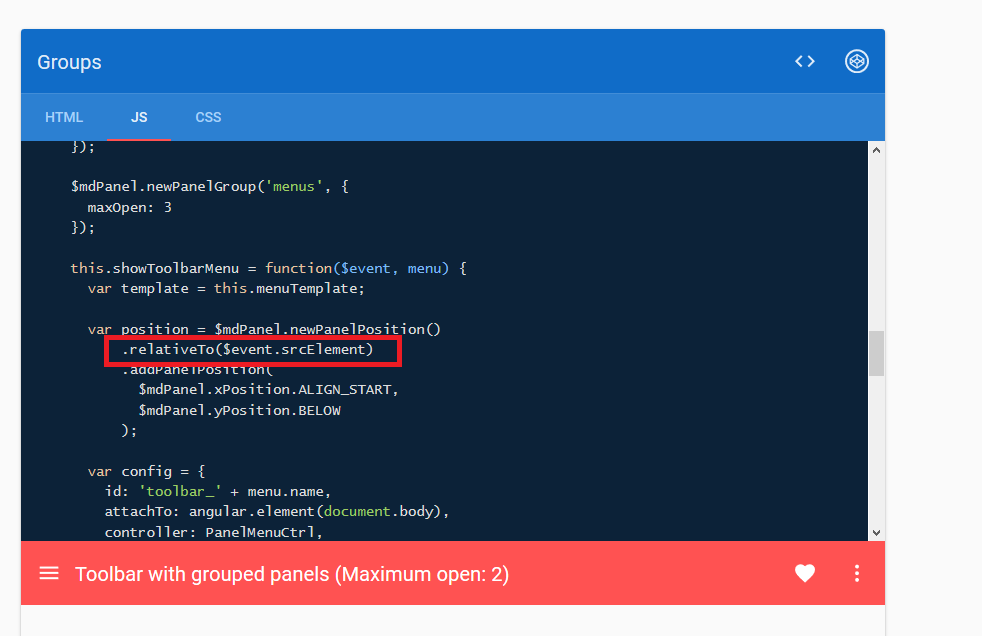
Task: Click the '.relativeTo($event.srcElement)' code line
Action: [248, 349]
